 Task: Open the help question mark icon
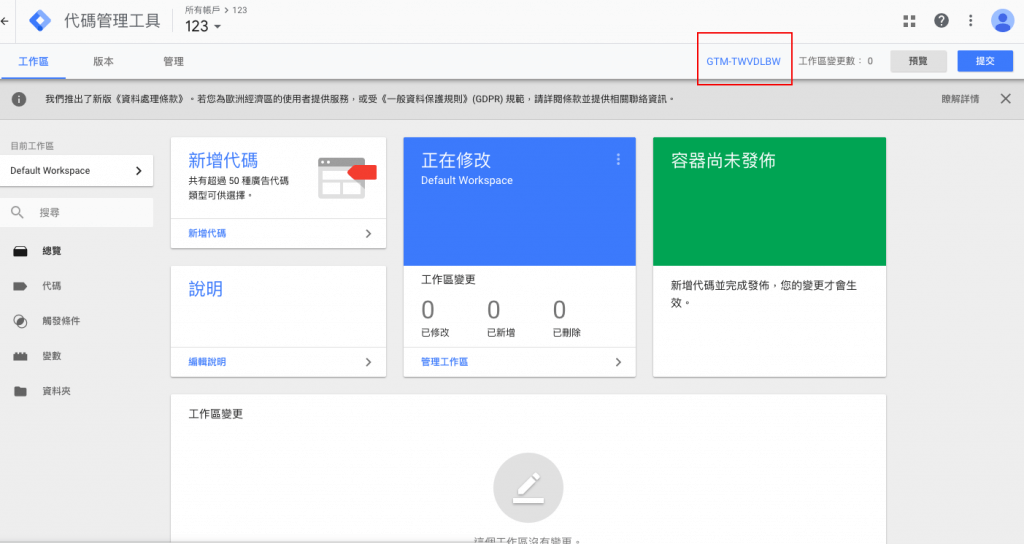point(941,21)
